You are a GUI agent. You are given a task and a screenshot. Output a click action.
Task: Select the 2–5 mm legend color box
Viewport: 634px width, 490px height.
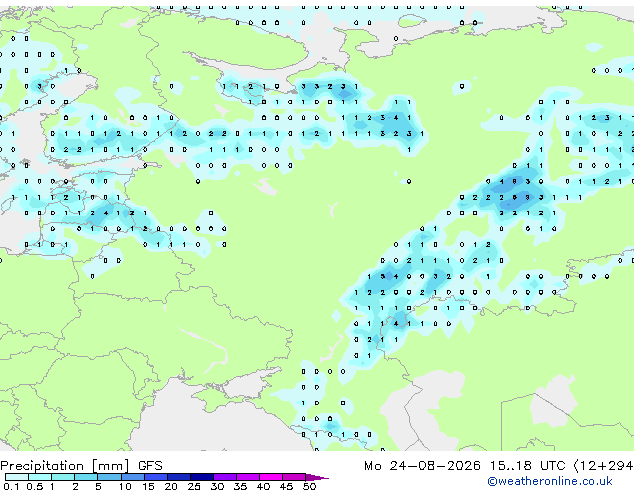pyautogui.click(x=86, y=477)
